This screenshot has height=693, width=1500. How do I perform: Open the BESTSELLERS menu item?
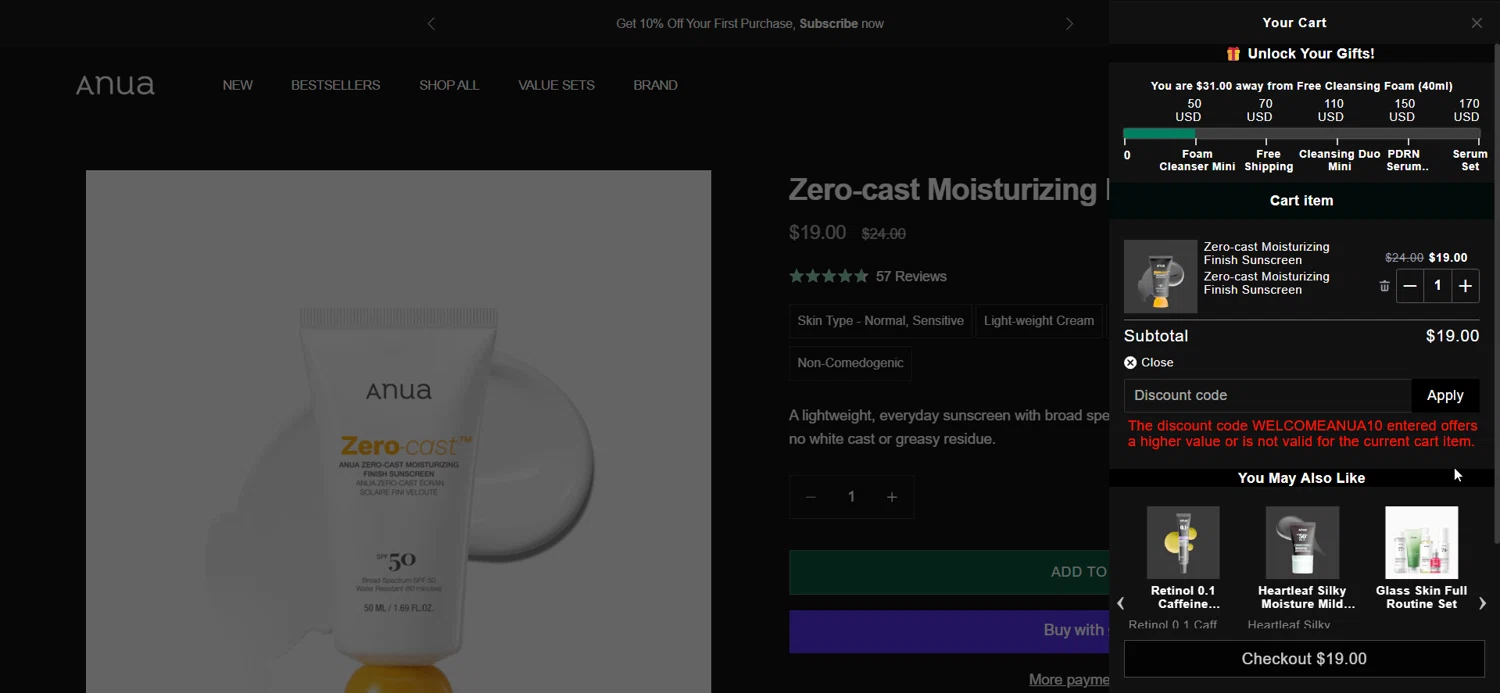pyautogui.click(x=336, y=85)
